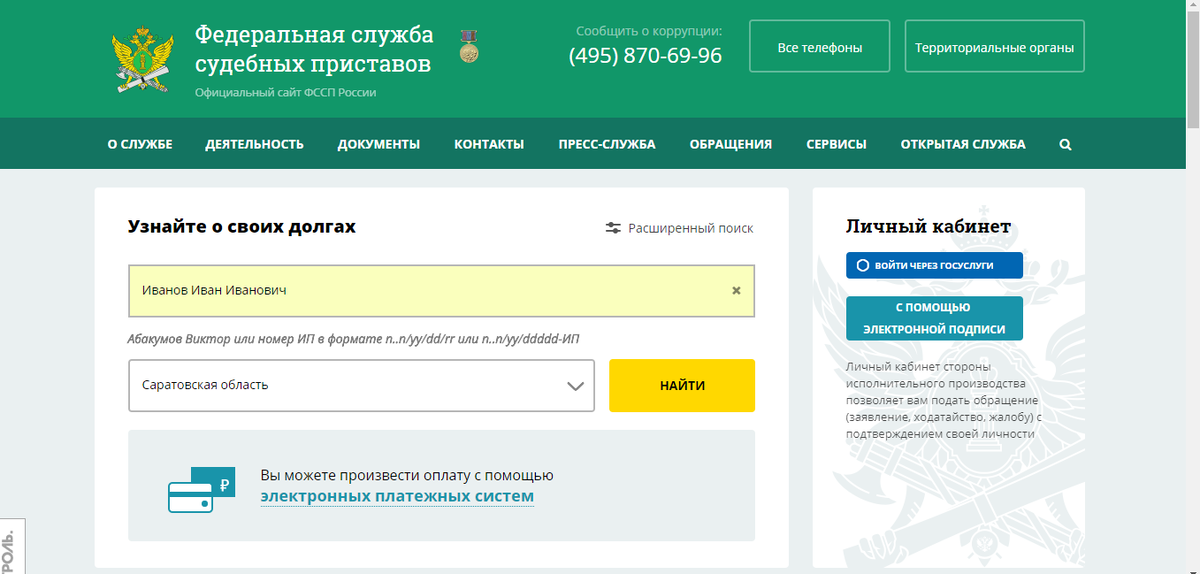This screenshot has height=574, width=1200.
Task: Click the Территориальные органы button
Action: pyautogui.click(x=994, y=47)
